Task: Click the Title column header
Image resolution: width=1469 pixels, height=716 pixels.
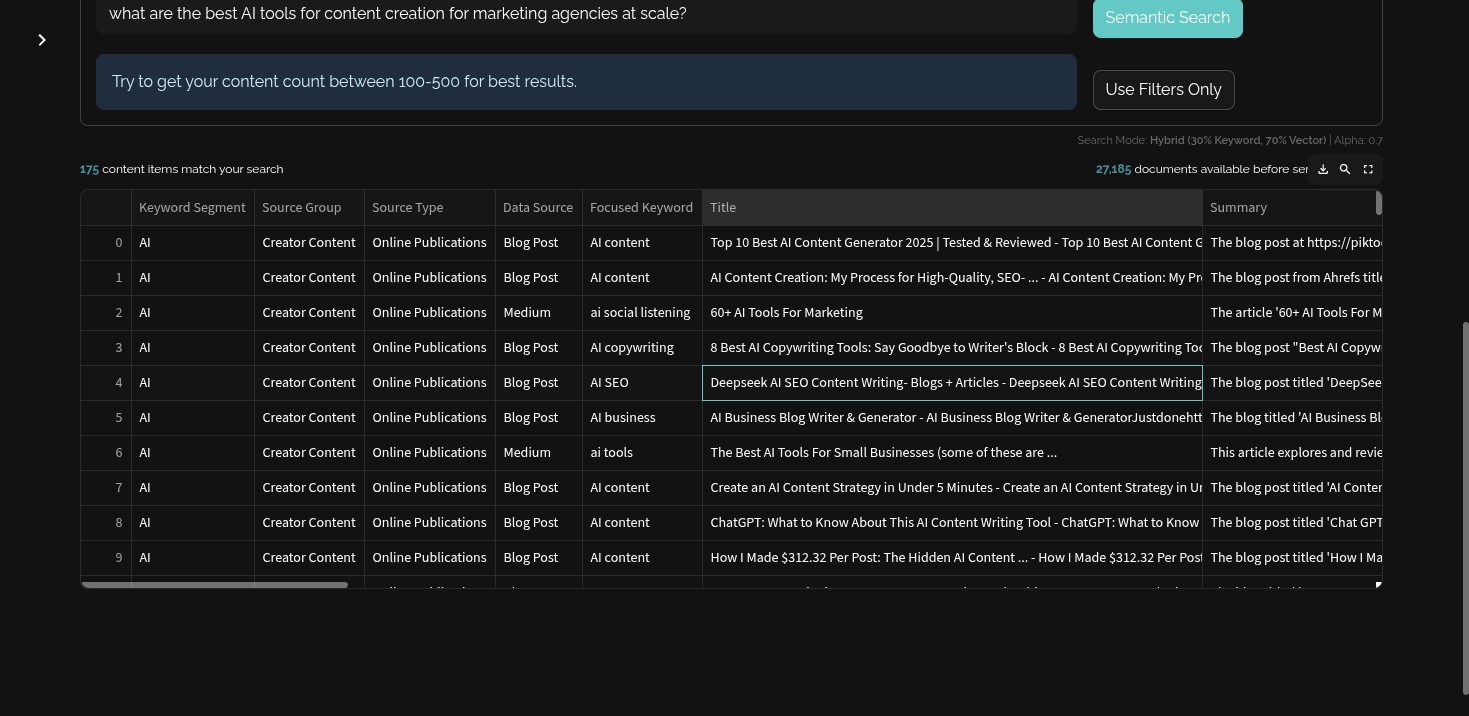Action: pos(952,208)
